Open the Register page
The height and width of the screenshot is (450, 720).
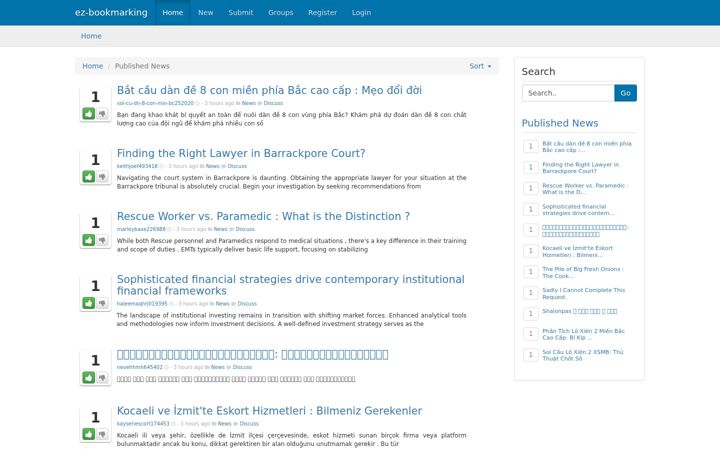pos(322,12)
